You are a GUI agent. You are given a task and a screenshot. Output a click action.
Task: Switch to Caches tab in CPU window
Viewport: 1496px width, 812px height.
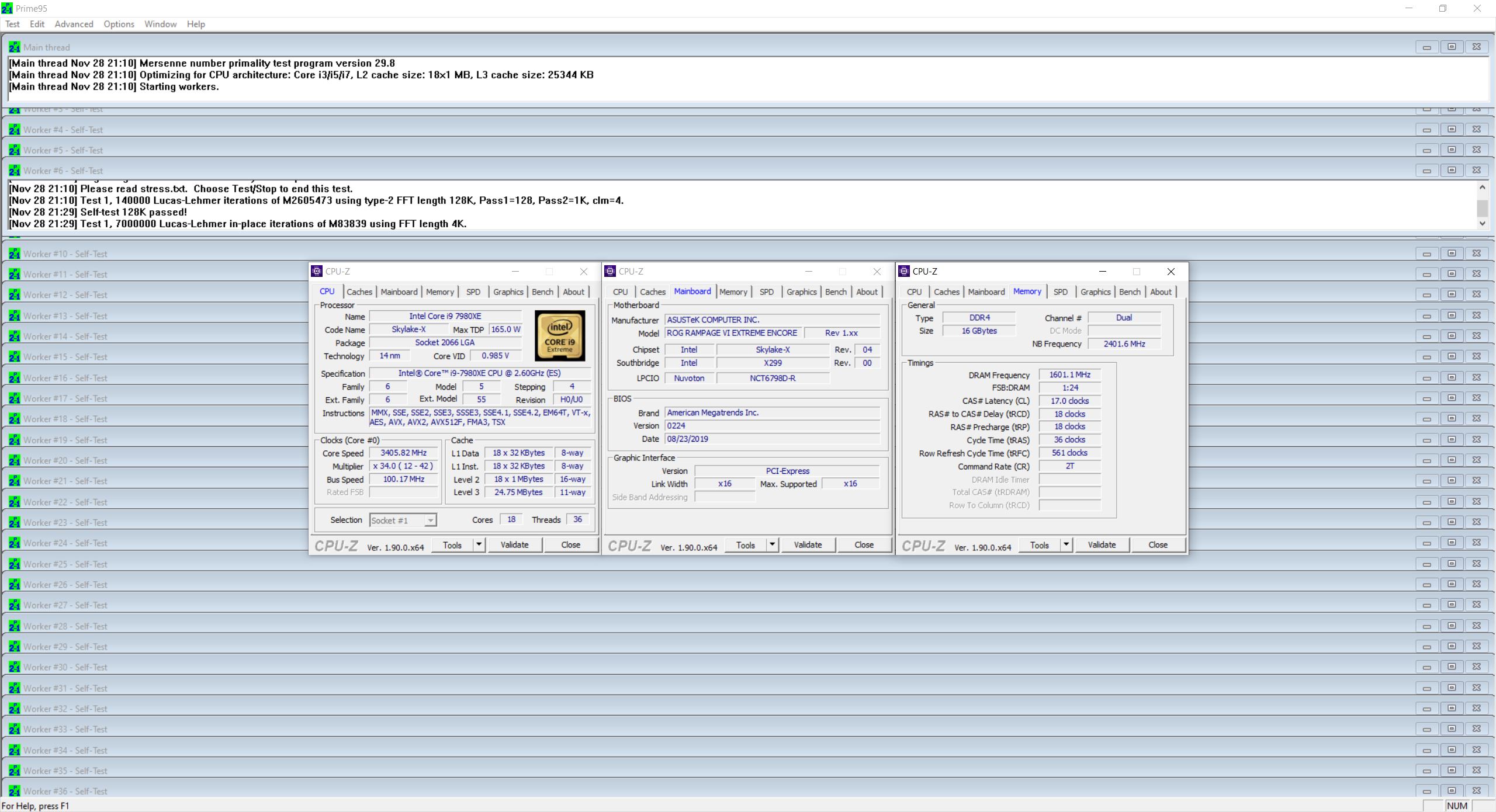pos(359,292)
